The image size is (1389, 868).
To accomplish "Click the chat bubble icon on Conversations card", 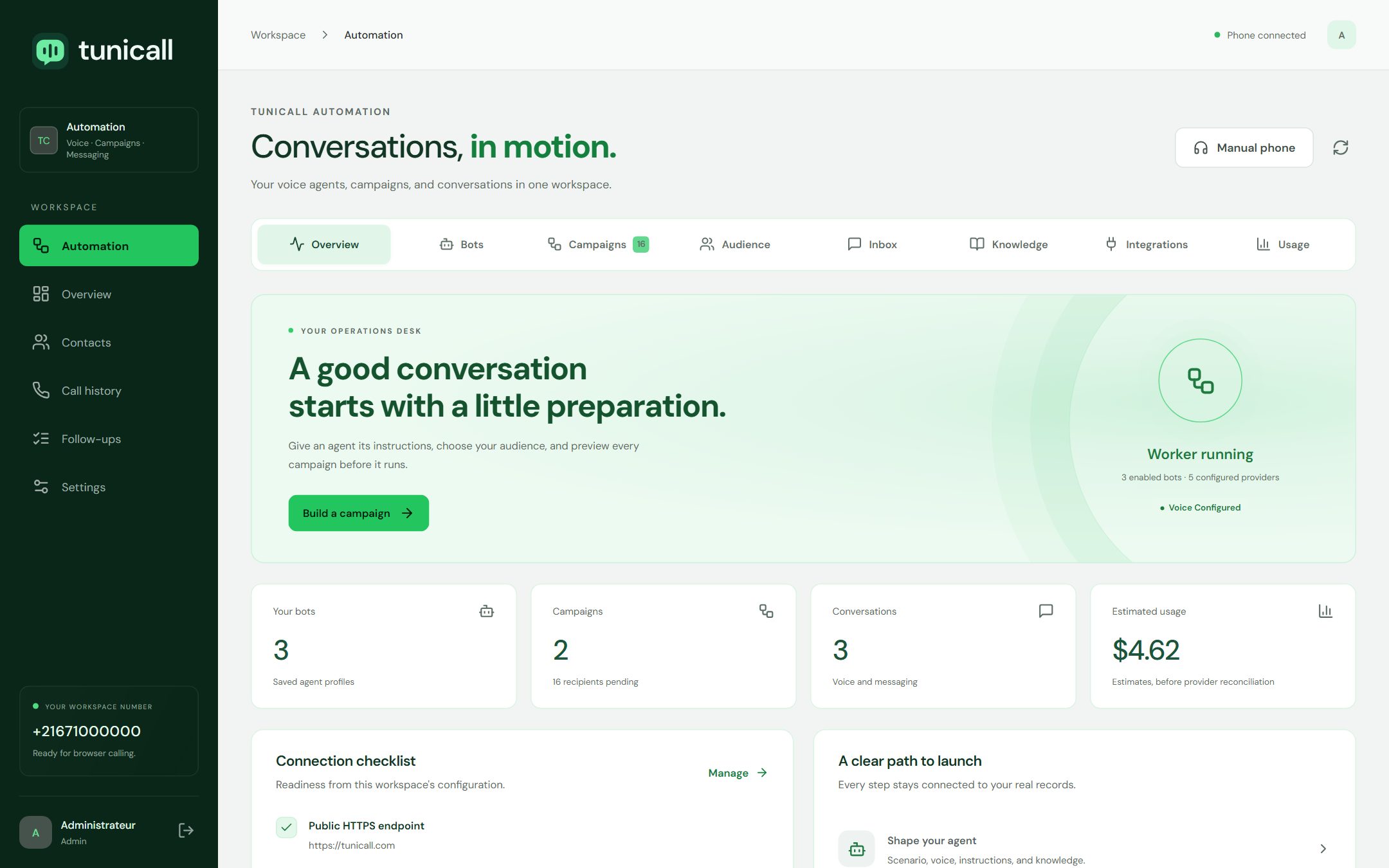I will click(x=1046, y=611).
